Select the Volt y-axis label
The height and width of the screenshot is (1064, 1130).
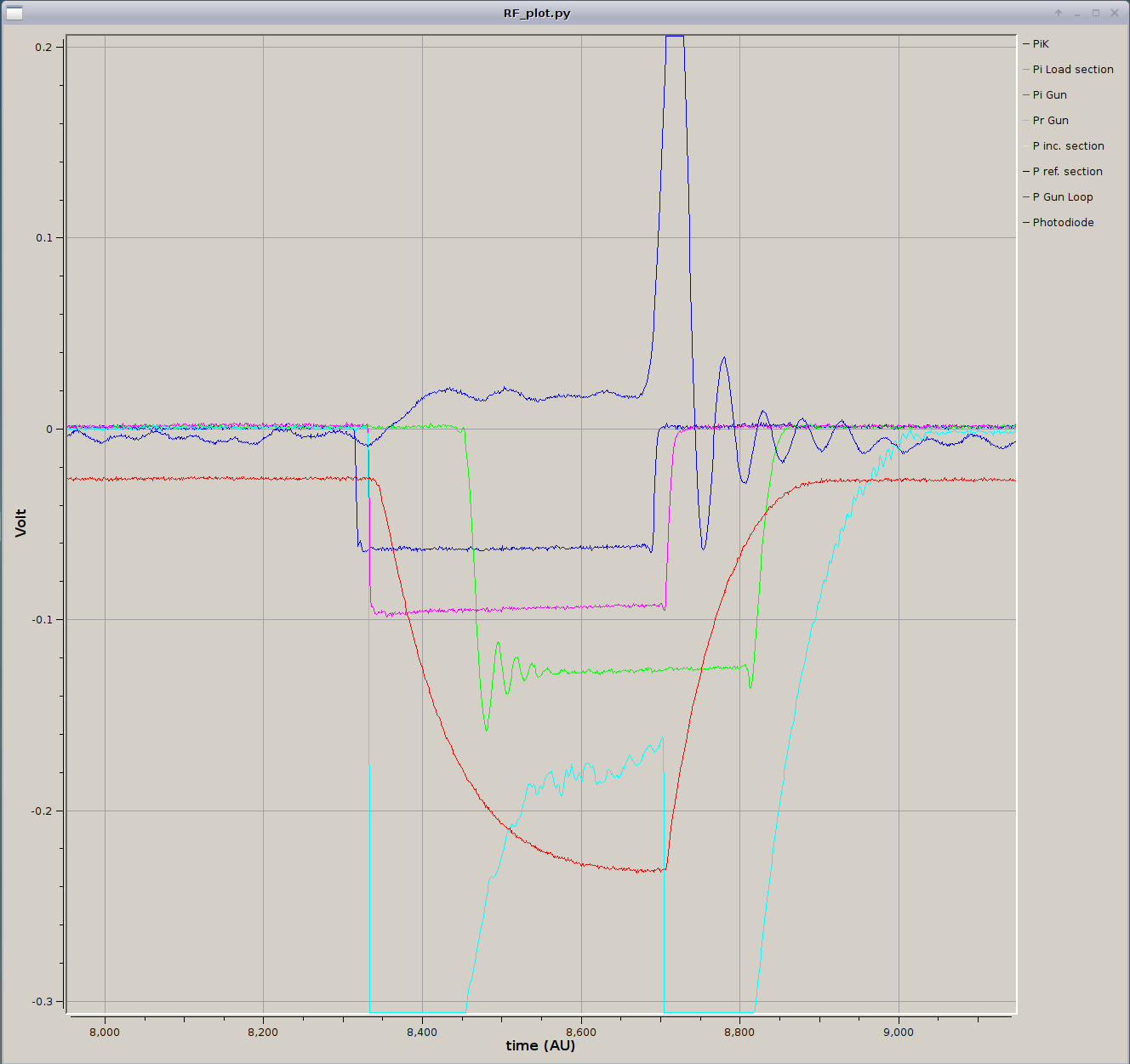point(20,523)
